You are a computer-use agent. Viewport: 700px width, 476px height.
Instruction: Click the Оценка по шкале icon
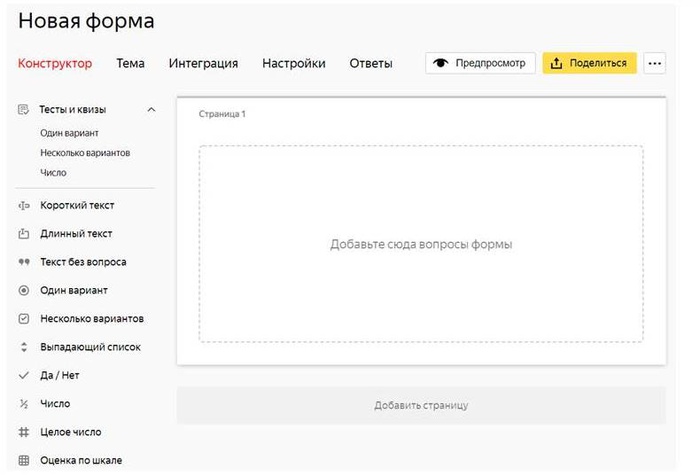(x=23, y=461)
